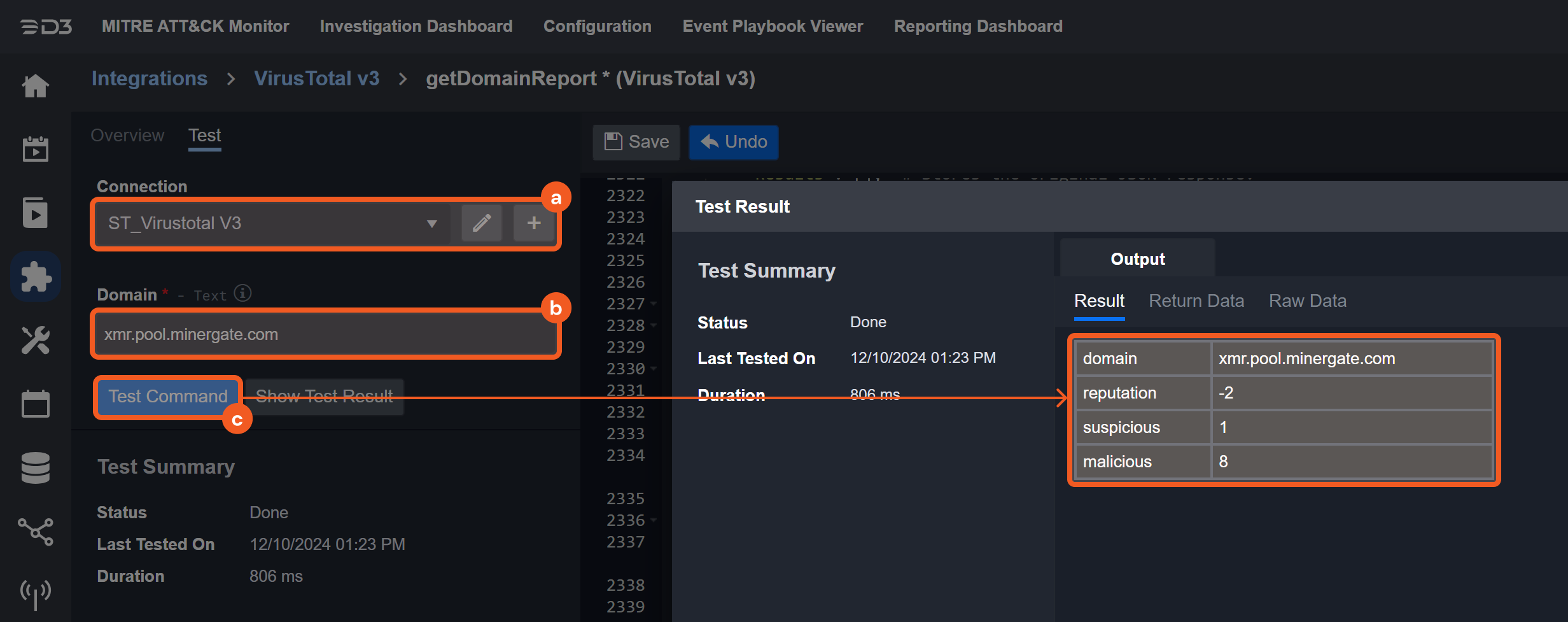The width and height of the screenshot is (1568, 622).
Task: Click the VirusTotal v3 breadcrumb link
Action: click(x=316, y=78)
